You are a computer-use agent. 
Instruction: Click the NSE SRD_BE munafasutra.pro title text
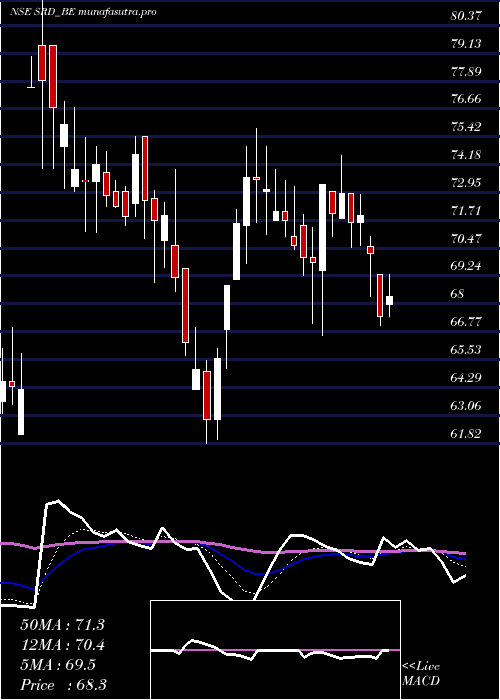(83, 12)
